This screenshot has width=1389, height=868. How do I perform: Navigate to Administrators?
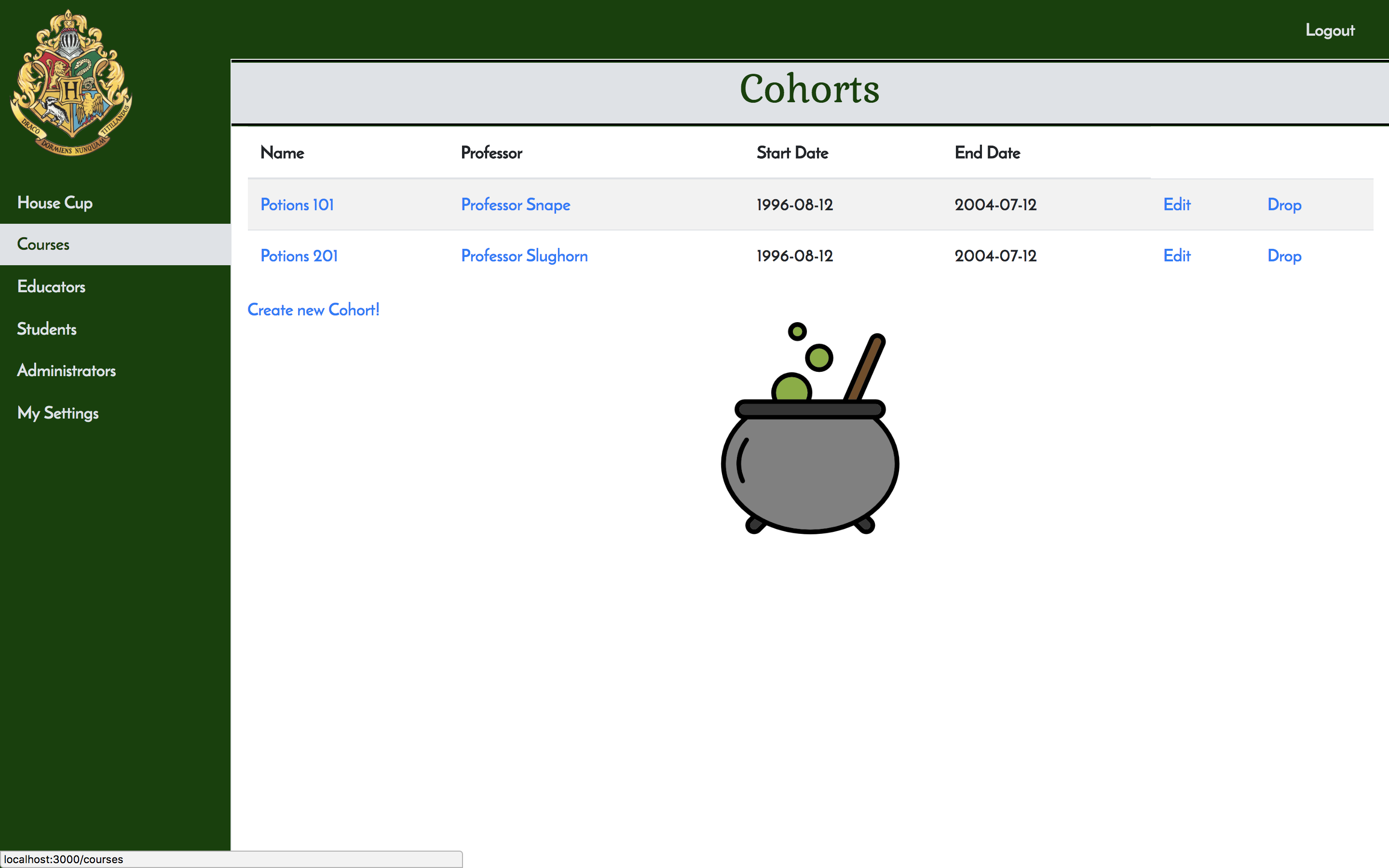tap(67, 371)
